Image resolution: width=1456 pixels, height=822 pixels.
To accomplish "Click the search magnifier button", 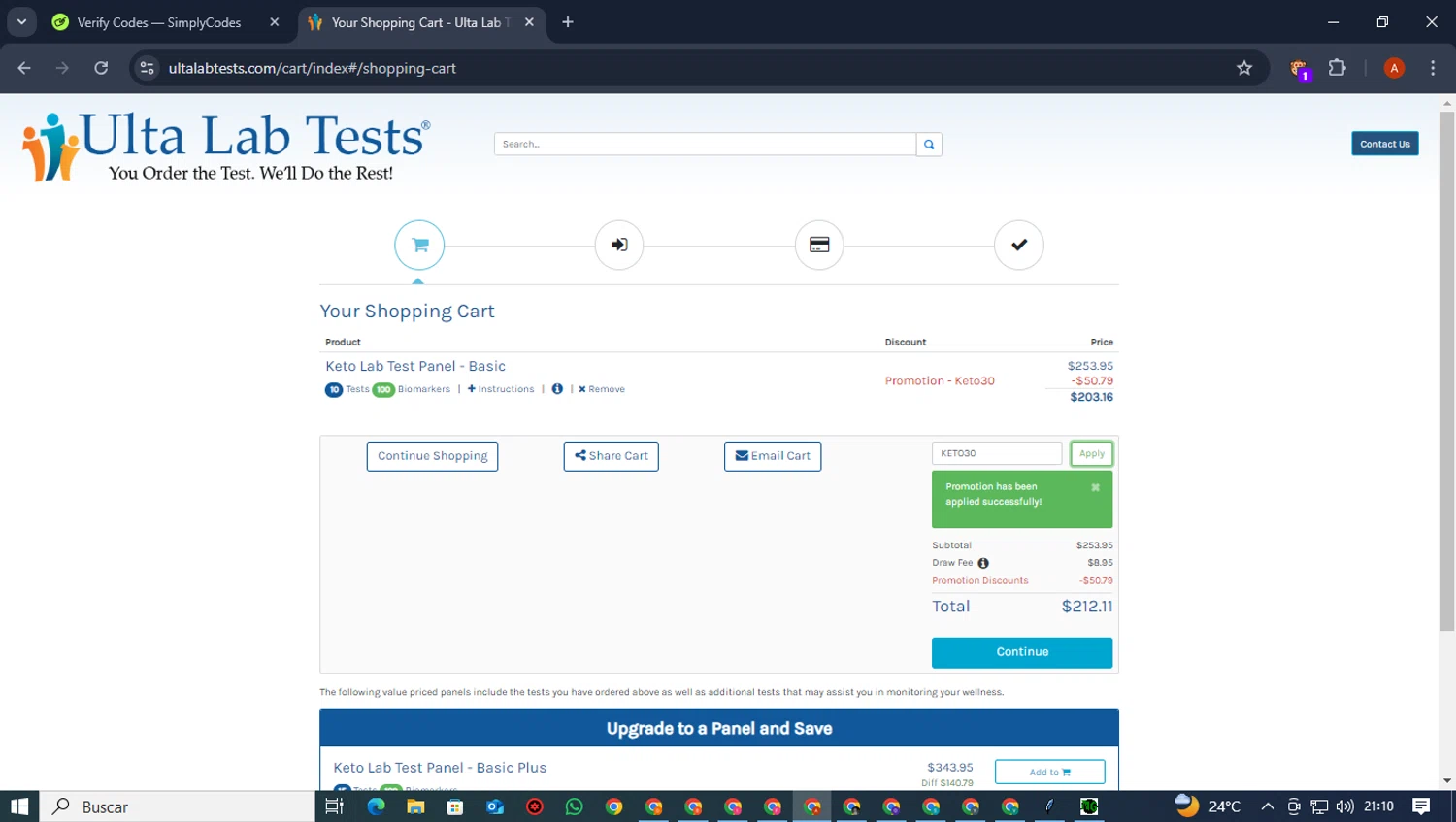I will coord(929,144).
